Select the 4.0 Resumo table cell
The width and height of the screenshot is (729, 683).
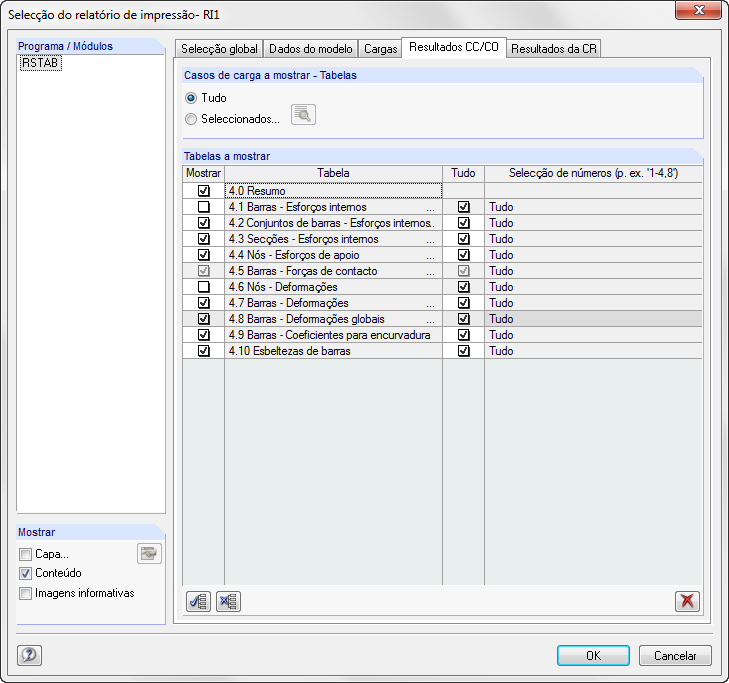(333, 191)
